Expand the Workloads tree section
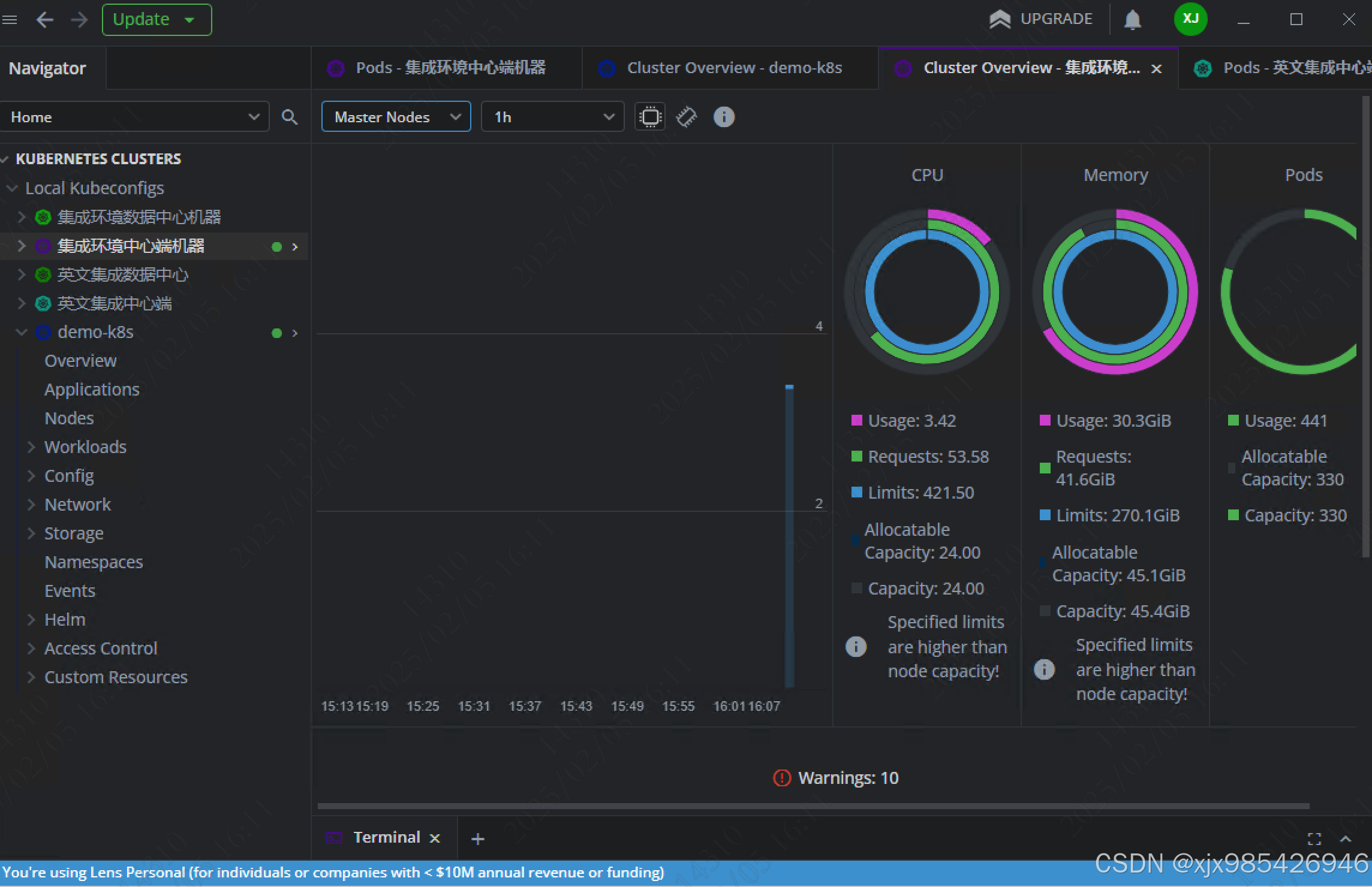 (85, 447)
